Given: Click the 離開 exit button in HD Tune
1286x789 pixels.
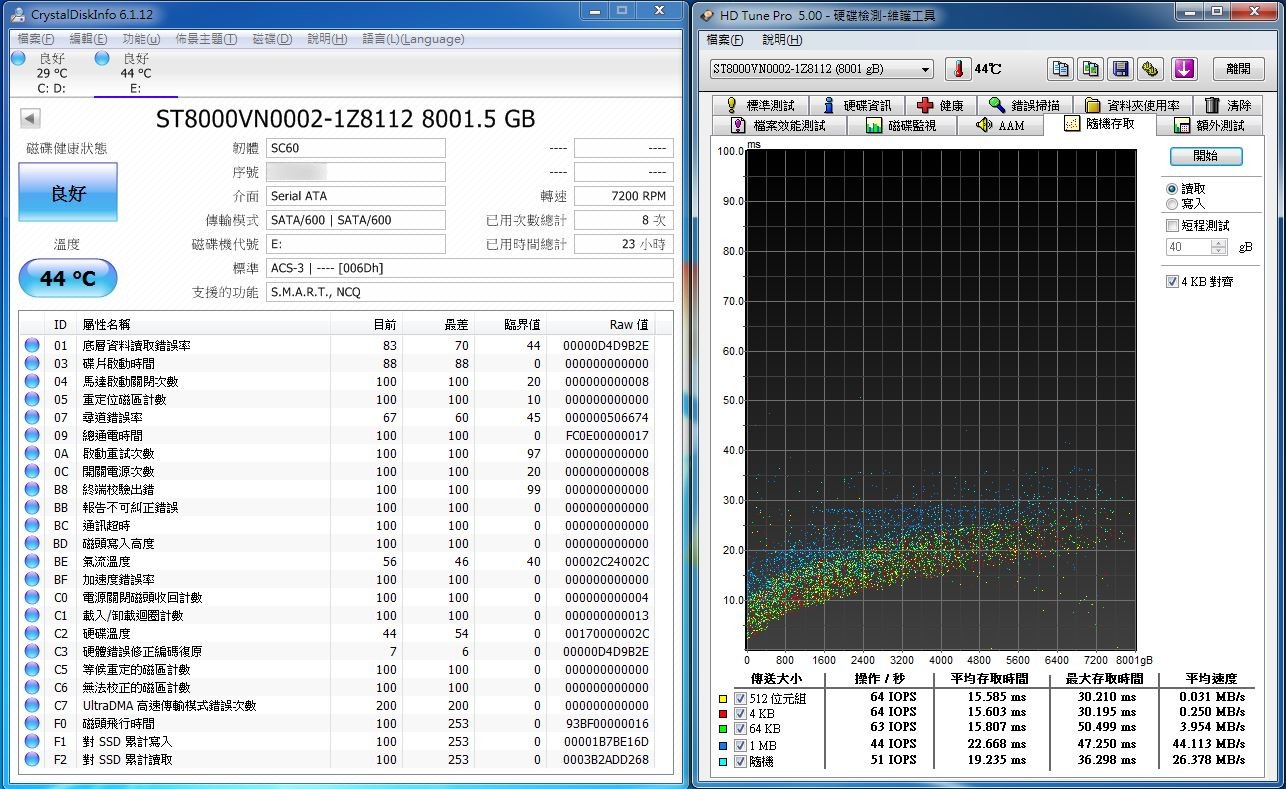Looking at the screenshot, I should (1238, 69).
